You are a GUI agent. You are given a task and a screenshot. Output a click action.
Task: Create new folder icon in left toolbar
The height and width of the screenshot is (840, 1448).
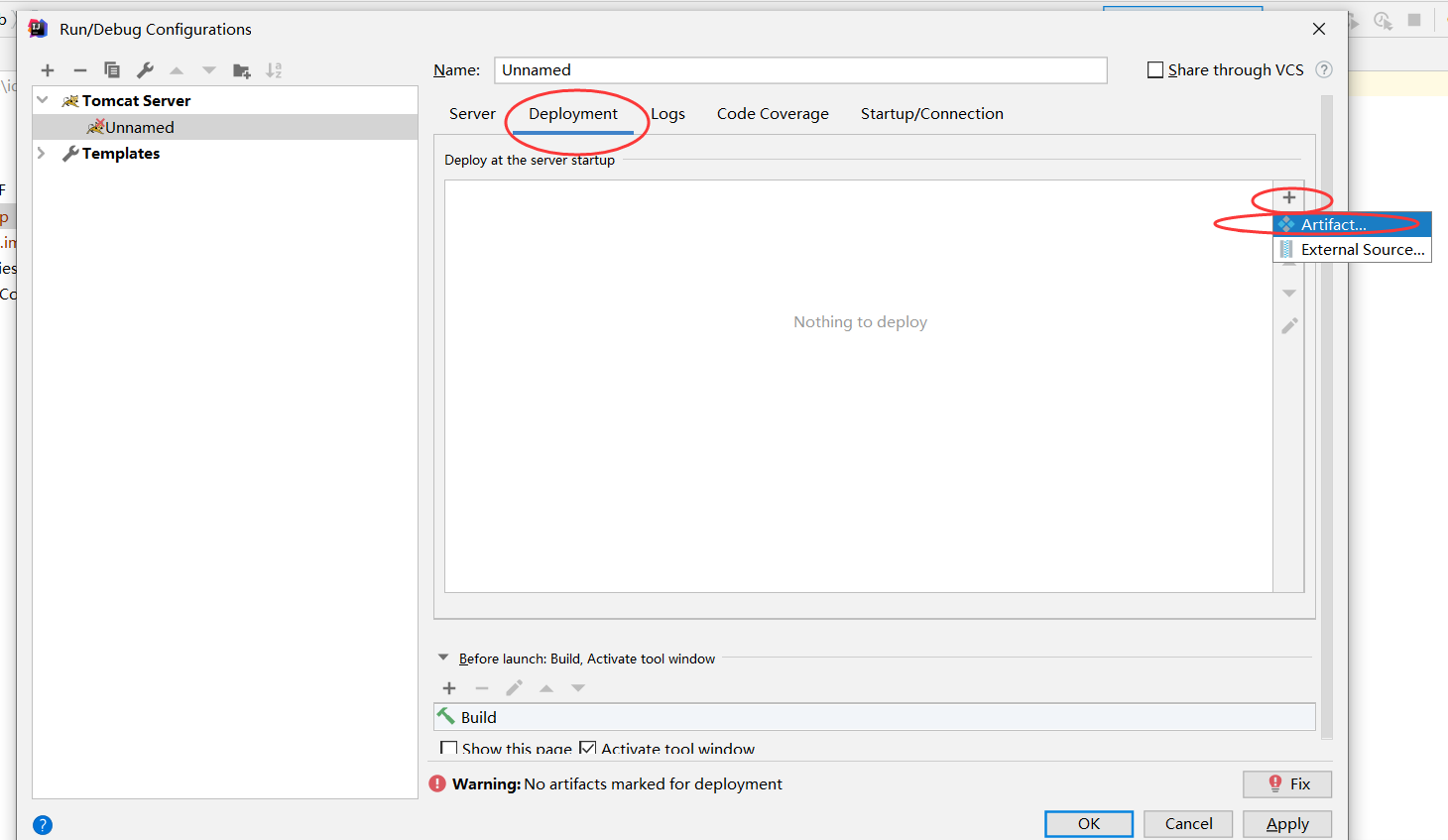[x=241, y=70]
